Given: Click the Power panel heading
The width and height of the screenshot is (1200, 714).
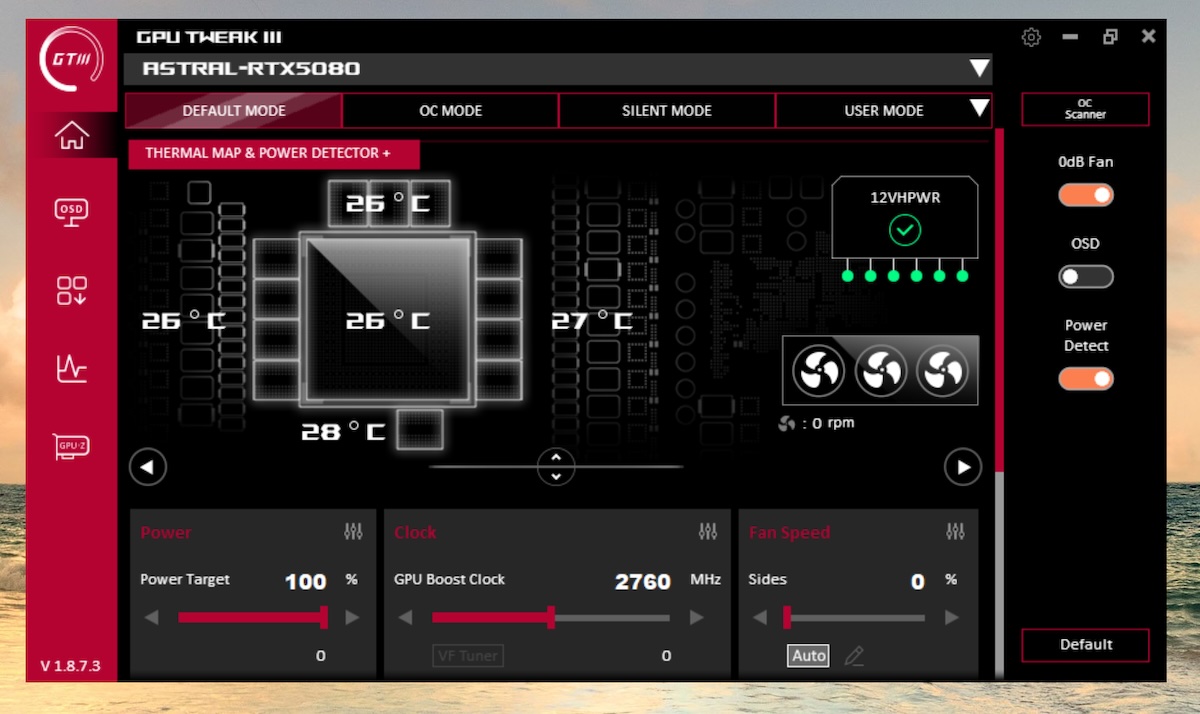Looking at the screenshot, I should pyautogui.click(x=165, y=533).
